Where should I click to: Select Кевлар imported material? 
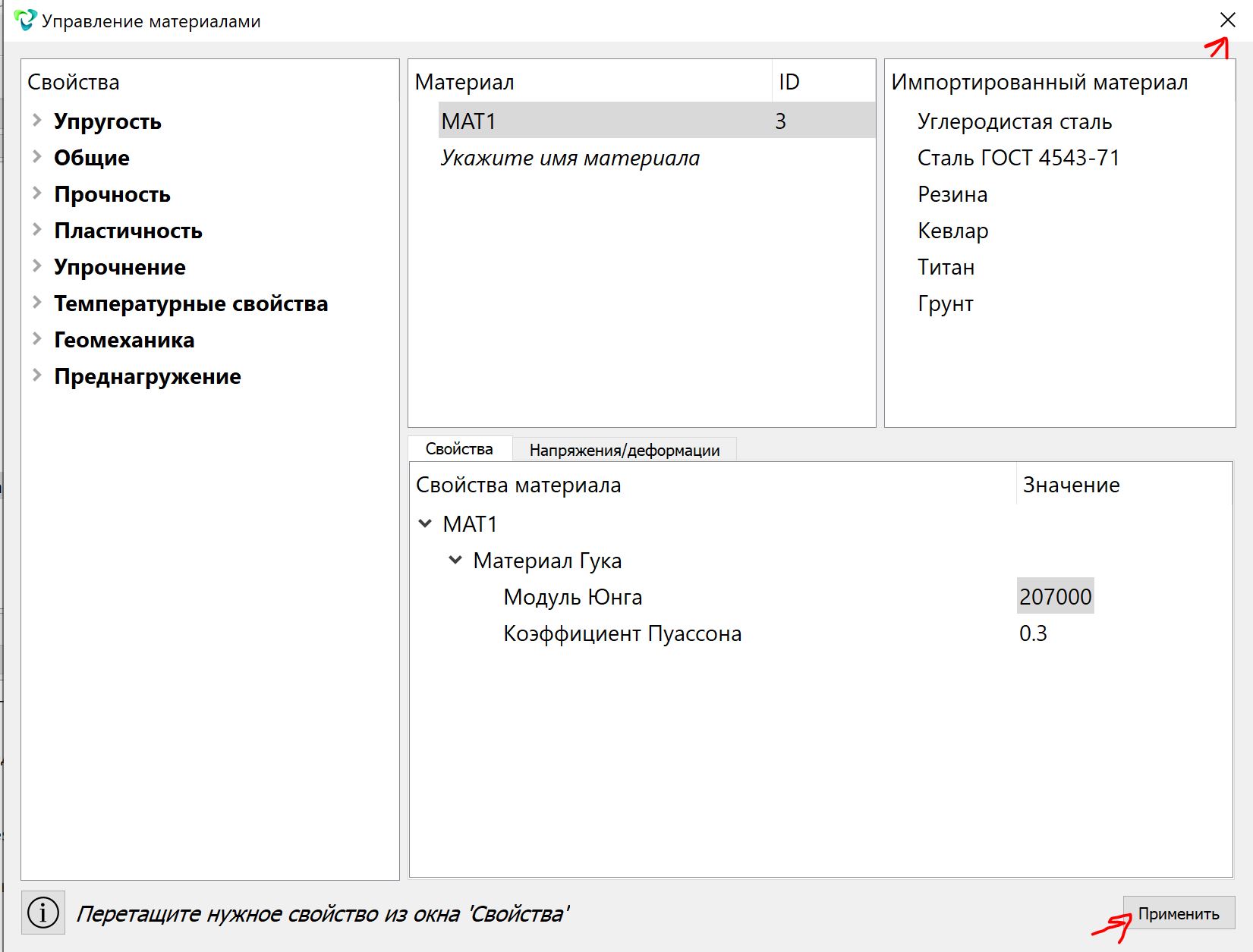point(952,231)
